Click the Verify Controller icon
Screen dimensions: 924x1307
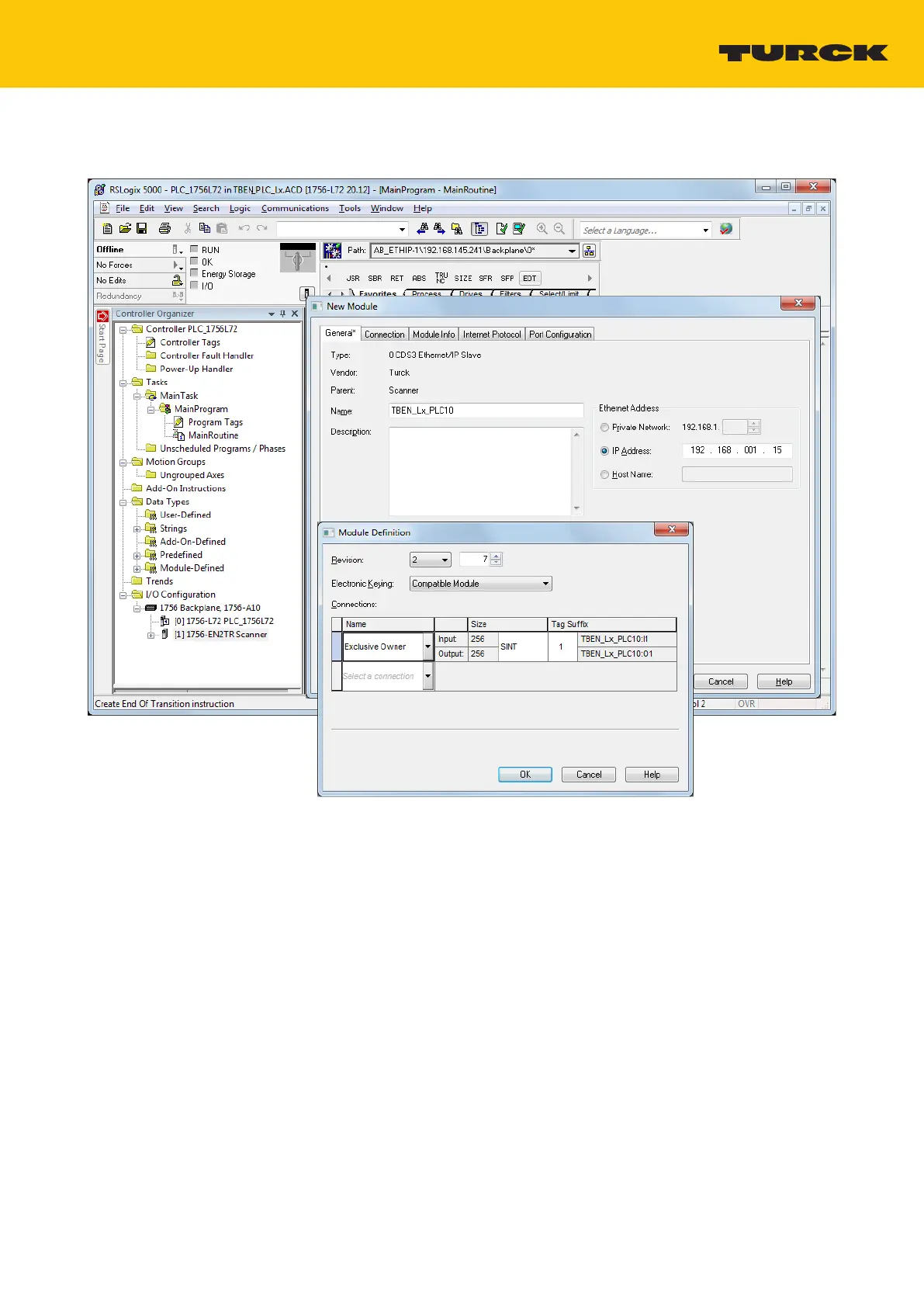tap(519, 228)
